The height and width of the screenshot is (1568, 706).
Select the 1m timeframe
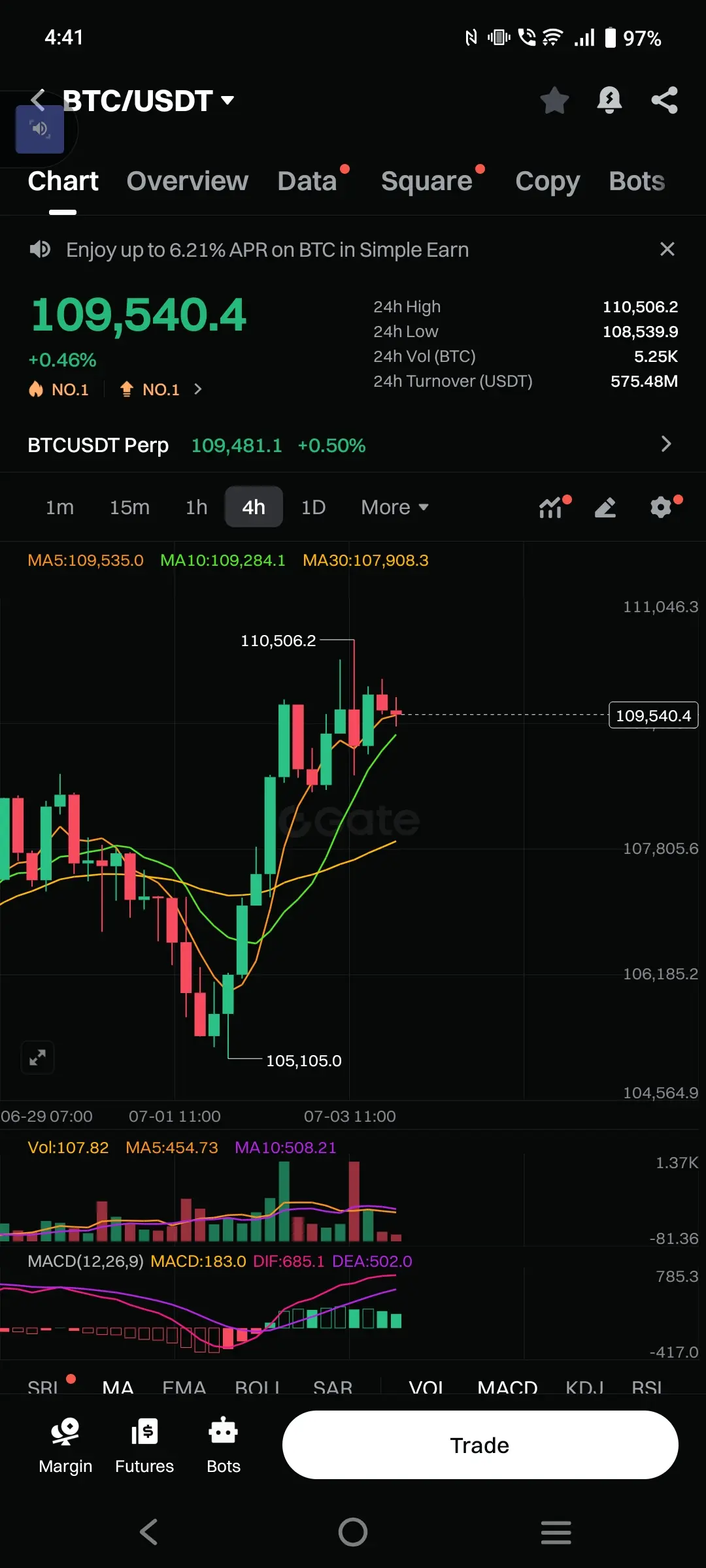(x=59, y=507)
